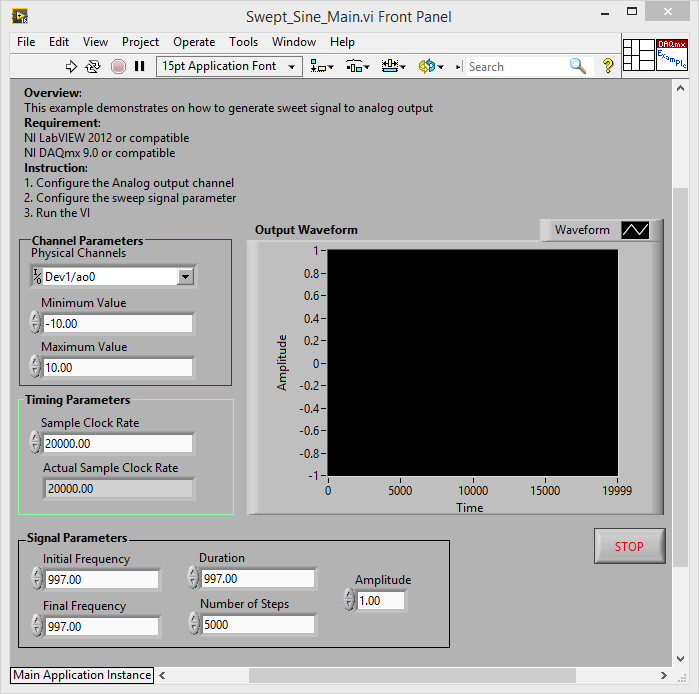Open the View menu

coord(95,42)
